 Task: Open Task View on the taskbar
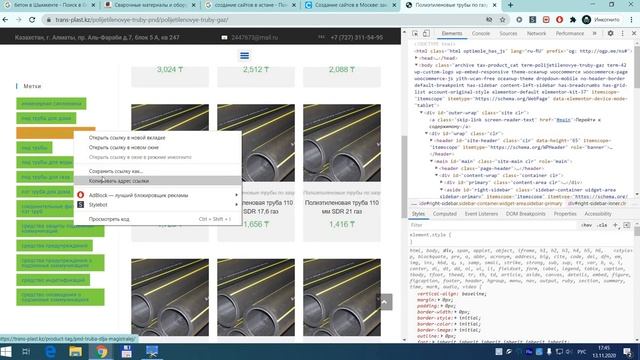[26, 352]
